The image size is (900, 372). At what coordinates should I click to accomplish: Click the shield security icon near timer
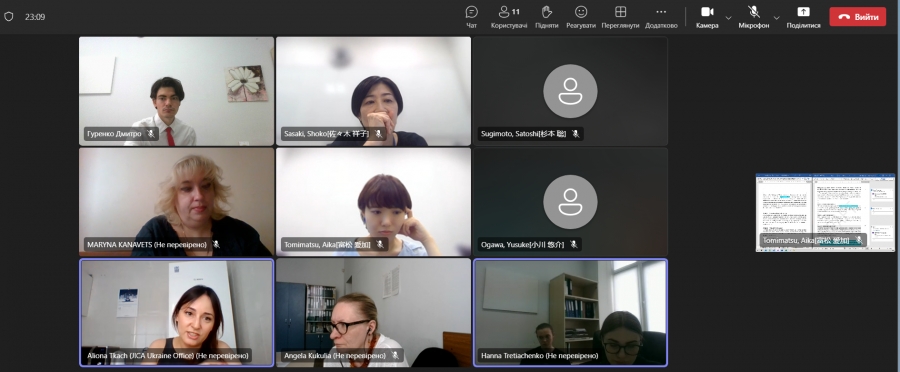click(9, 17)
